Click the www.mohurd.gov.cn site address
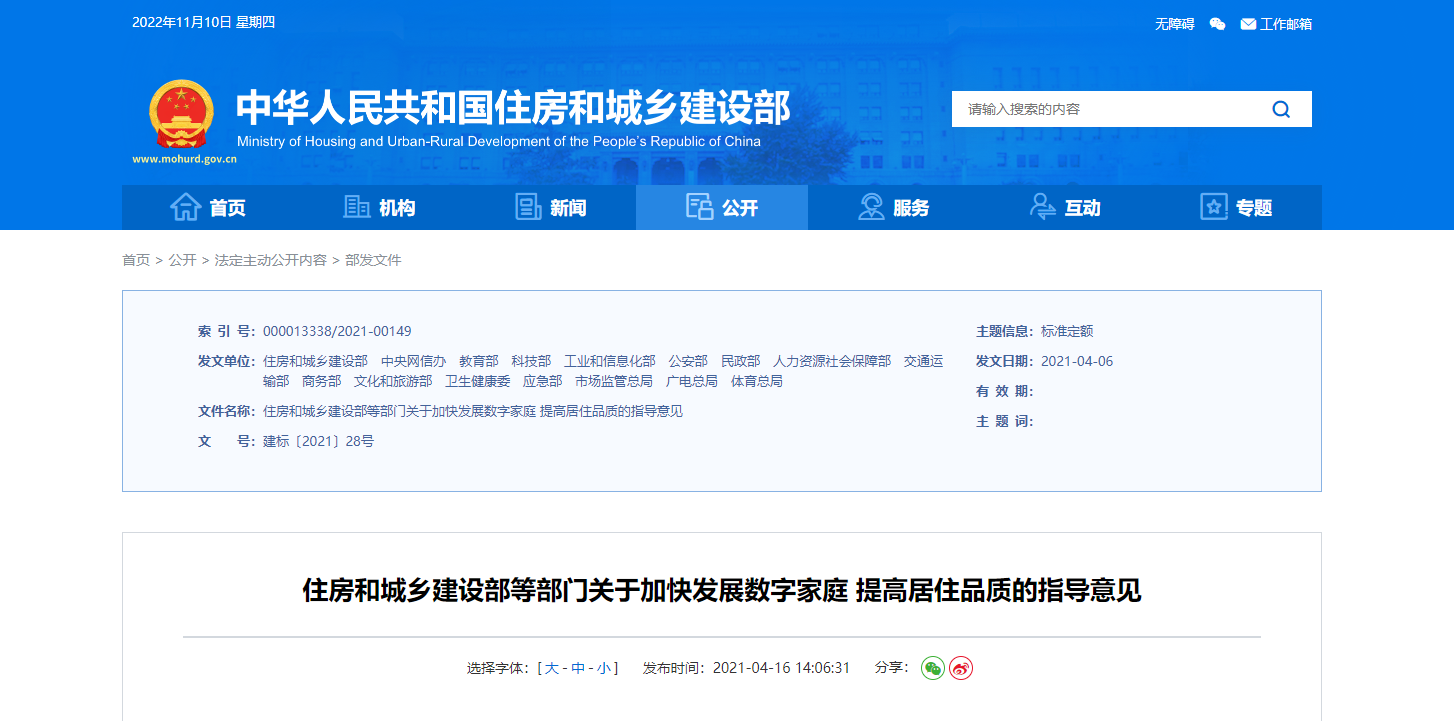This screenshot has height=721, width=1454. (184, 159)
